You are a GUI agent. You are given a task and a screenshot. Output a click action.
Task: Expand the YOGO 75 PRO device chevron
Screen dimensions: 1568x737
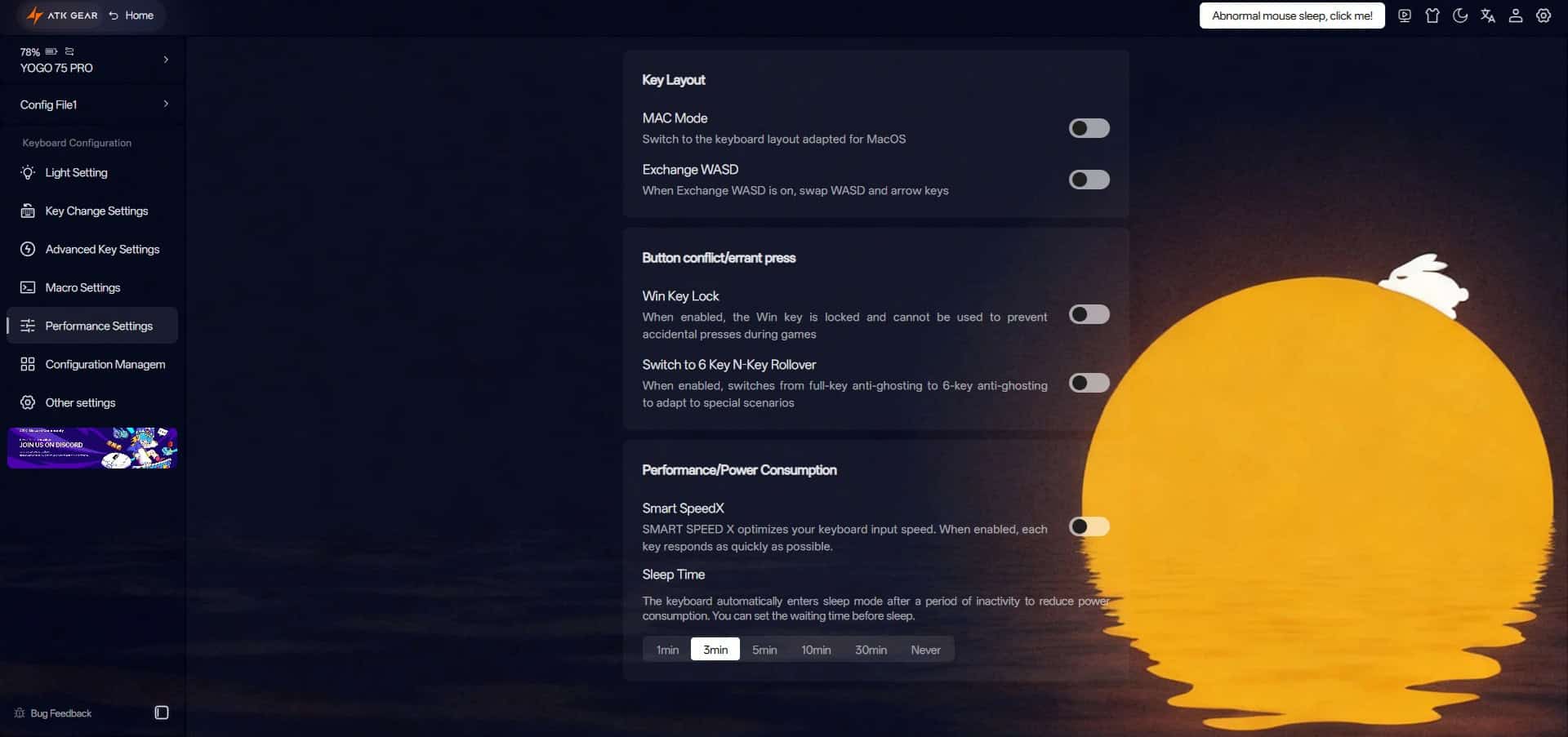click(166, 60)
